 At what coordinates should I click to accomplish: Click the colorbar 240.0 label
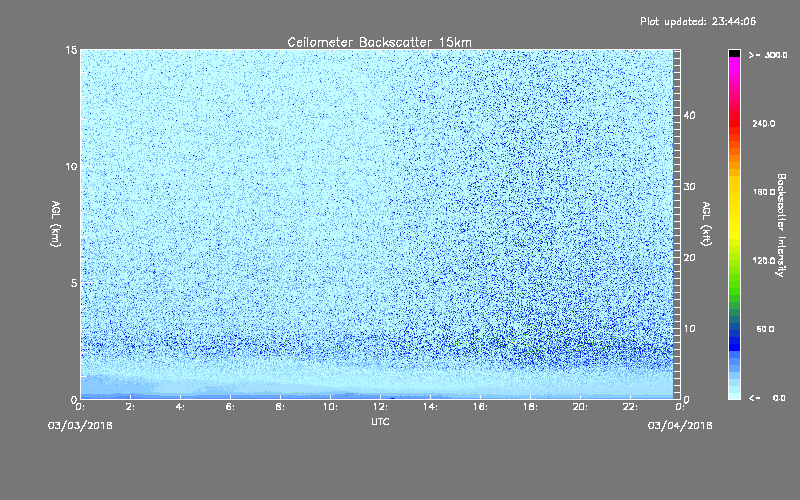point(764,124)
